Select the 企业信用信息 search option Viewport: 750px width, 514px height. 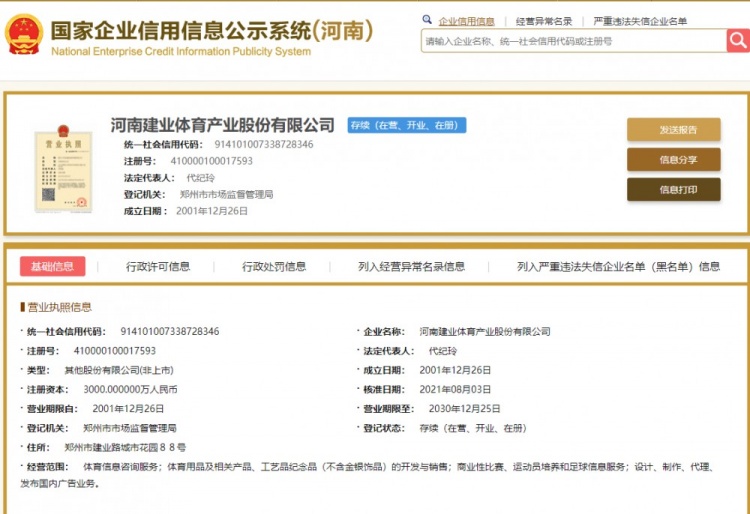point(466,21)
